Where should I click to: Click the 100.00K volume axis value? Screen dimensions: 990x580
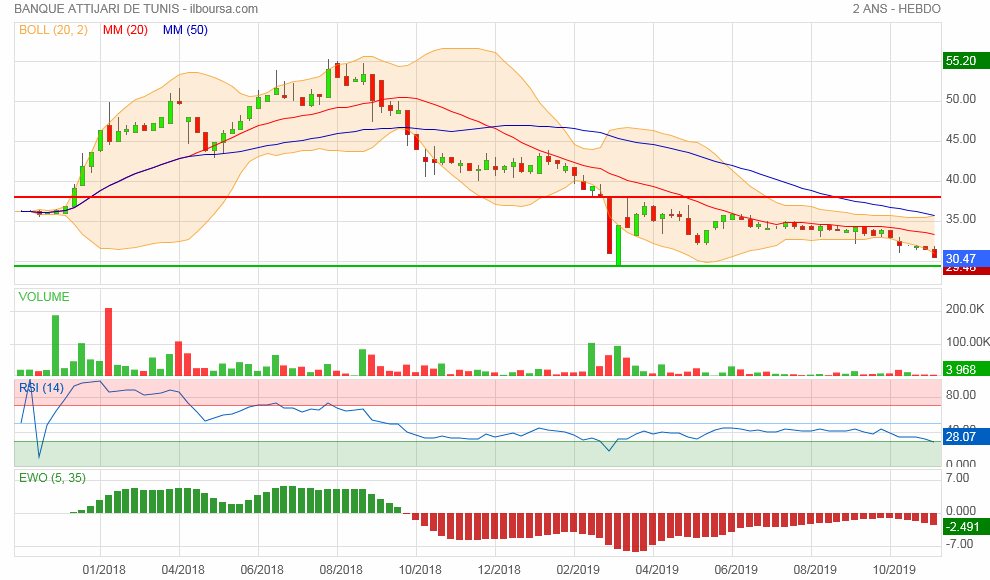click(x=967, y=341)
